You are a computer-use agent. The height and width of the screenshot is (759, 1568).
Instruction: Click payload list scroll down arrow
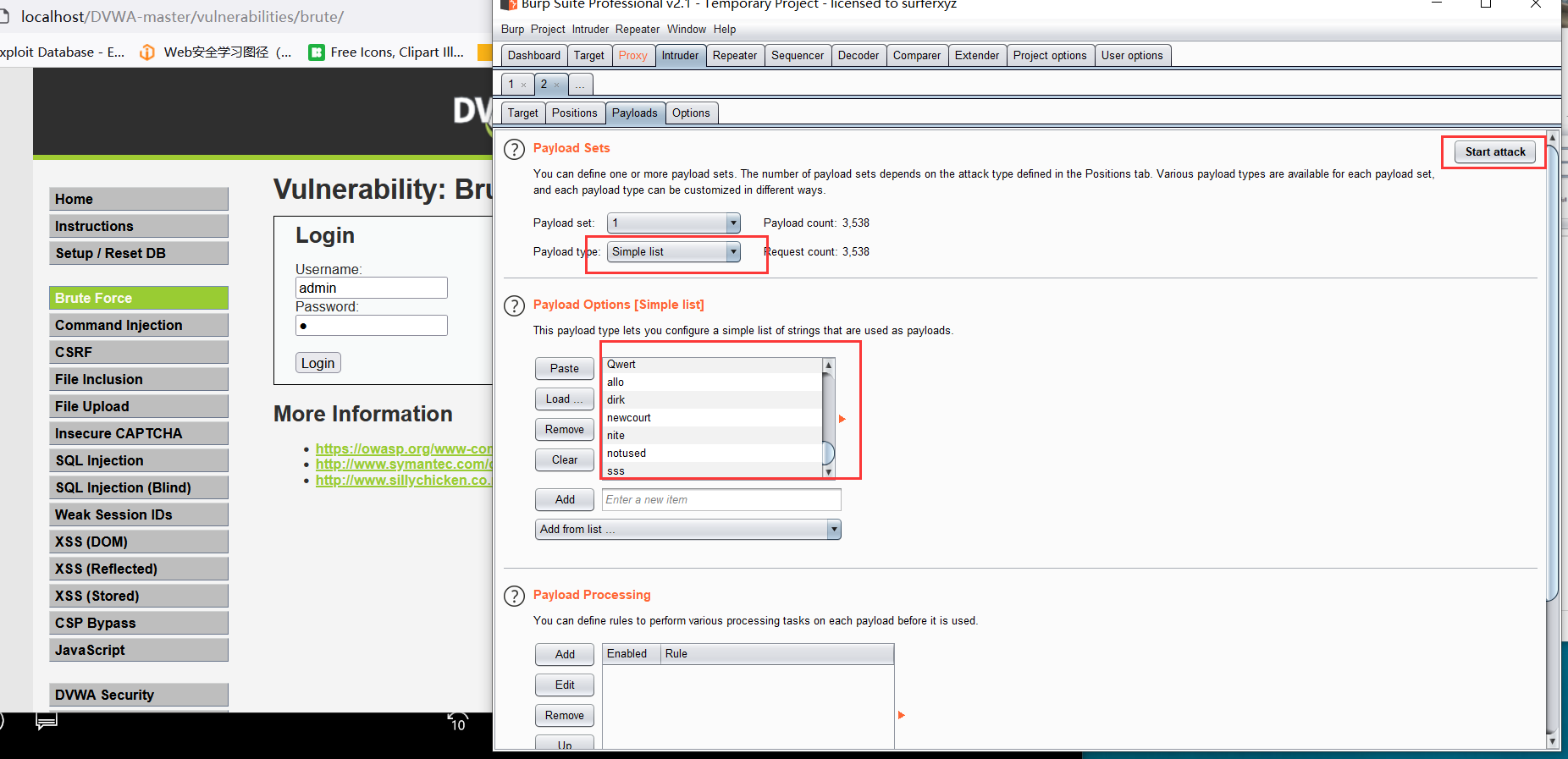[x=829, y=472]
